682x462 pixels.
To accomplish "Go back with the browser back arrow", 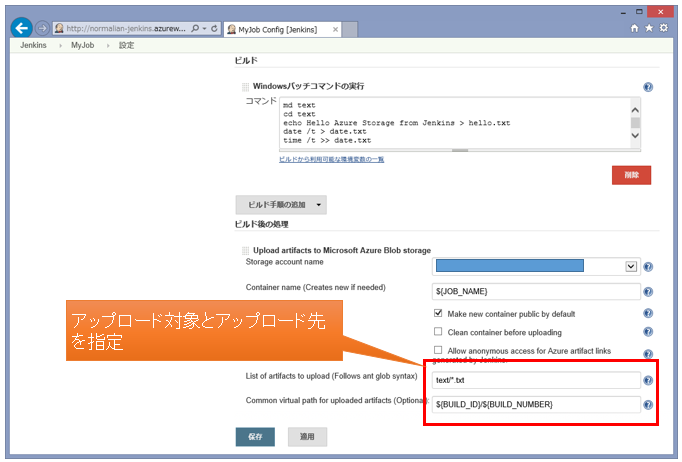I will (x=21, y=28).
